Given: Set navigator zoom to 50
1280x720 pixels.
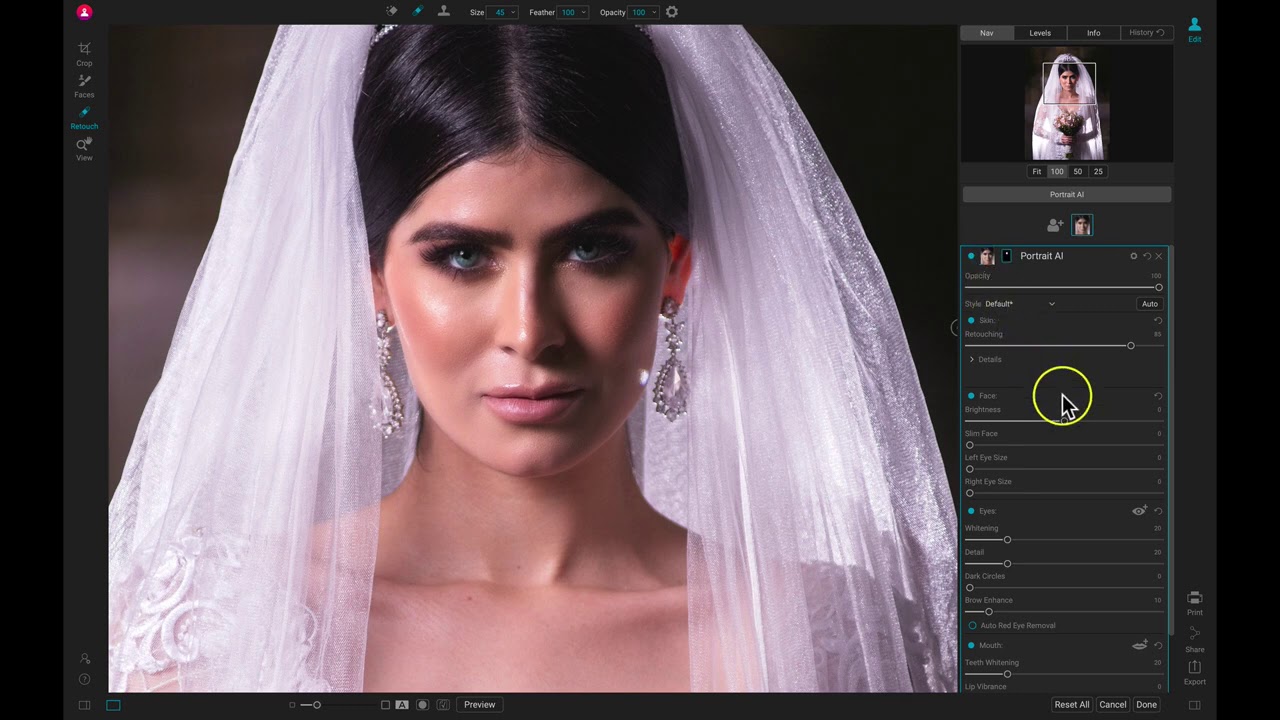Looking at the screenshot, I should (x=1078, y=171).
